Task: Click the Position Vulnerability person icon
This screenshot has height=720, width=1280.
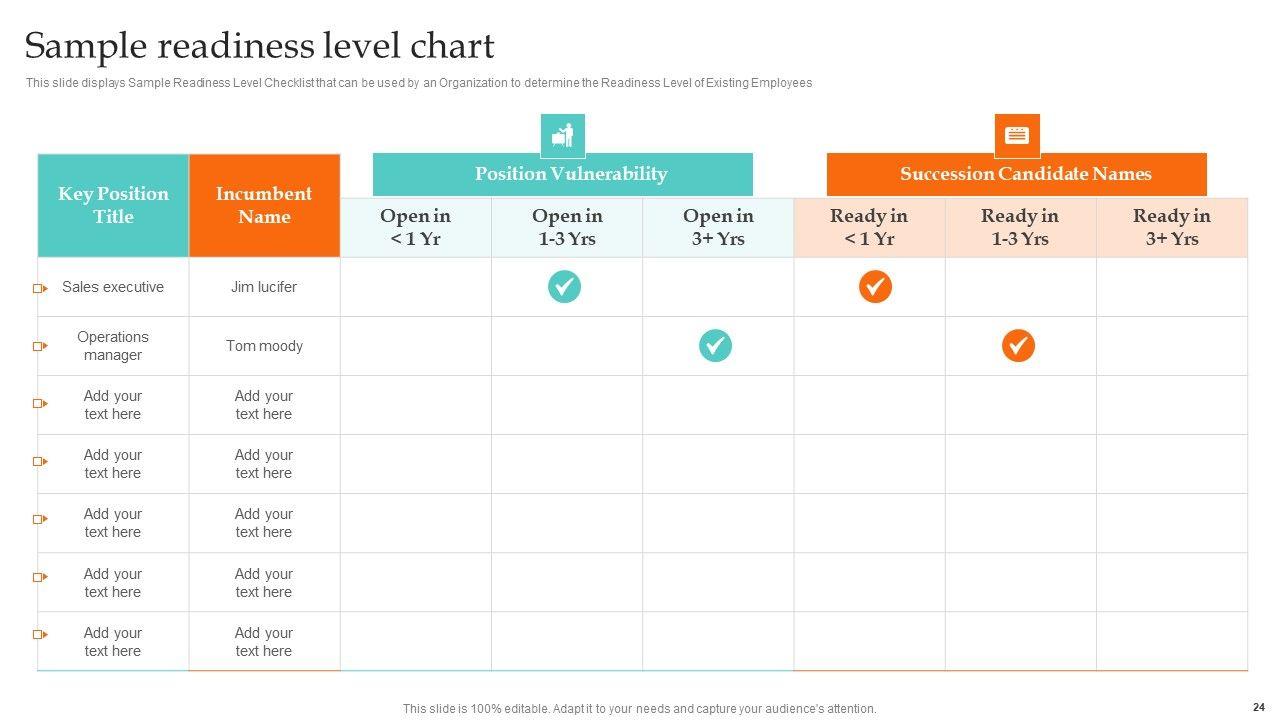Action: coord(563,135)
